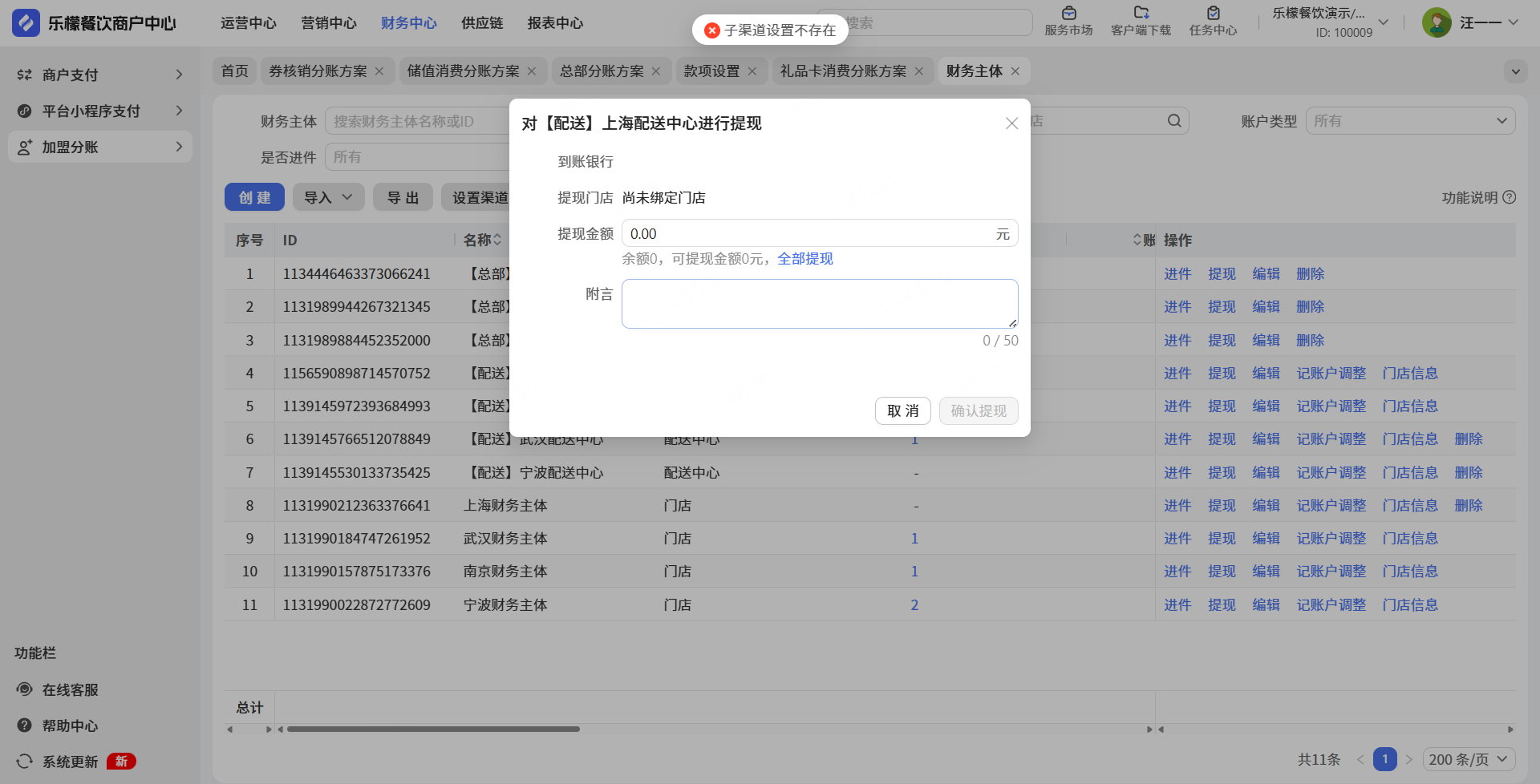The width and height of the screenshot is (1540, 784).
Task: Click page number 1 in pagination
Action: pos(1385,759)
